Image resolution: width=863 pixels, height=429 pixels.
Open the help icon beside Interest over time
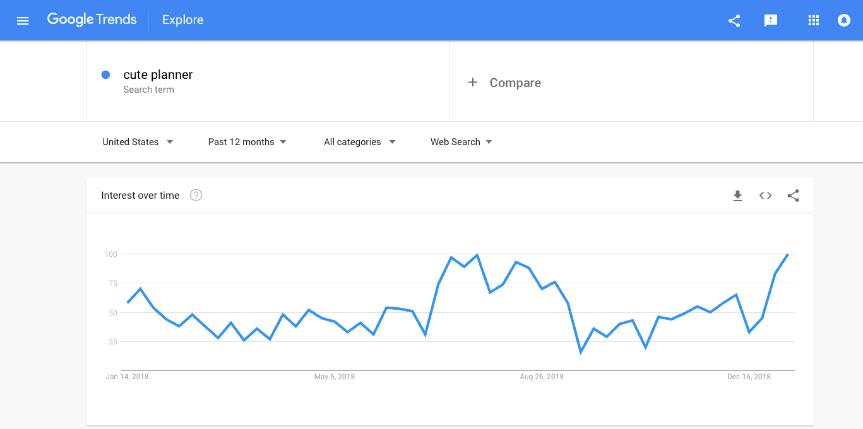click(196, 195)
